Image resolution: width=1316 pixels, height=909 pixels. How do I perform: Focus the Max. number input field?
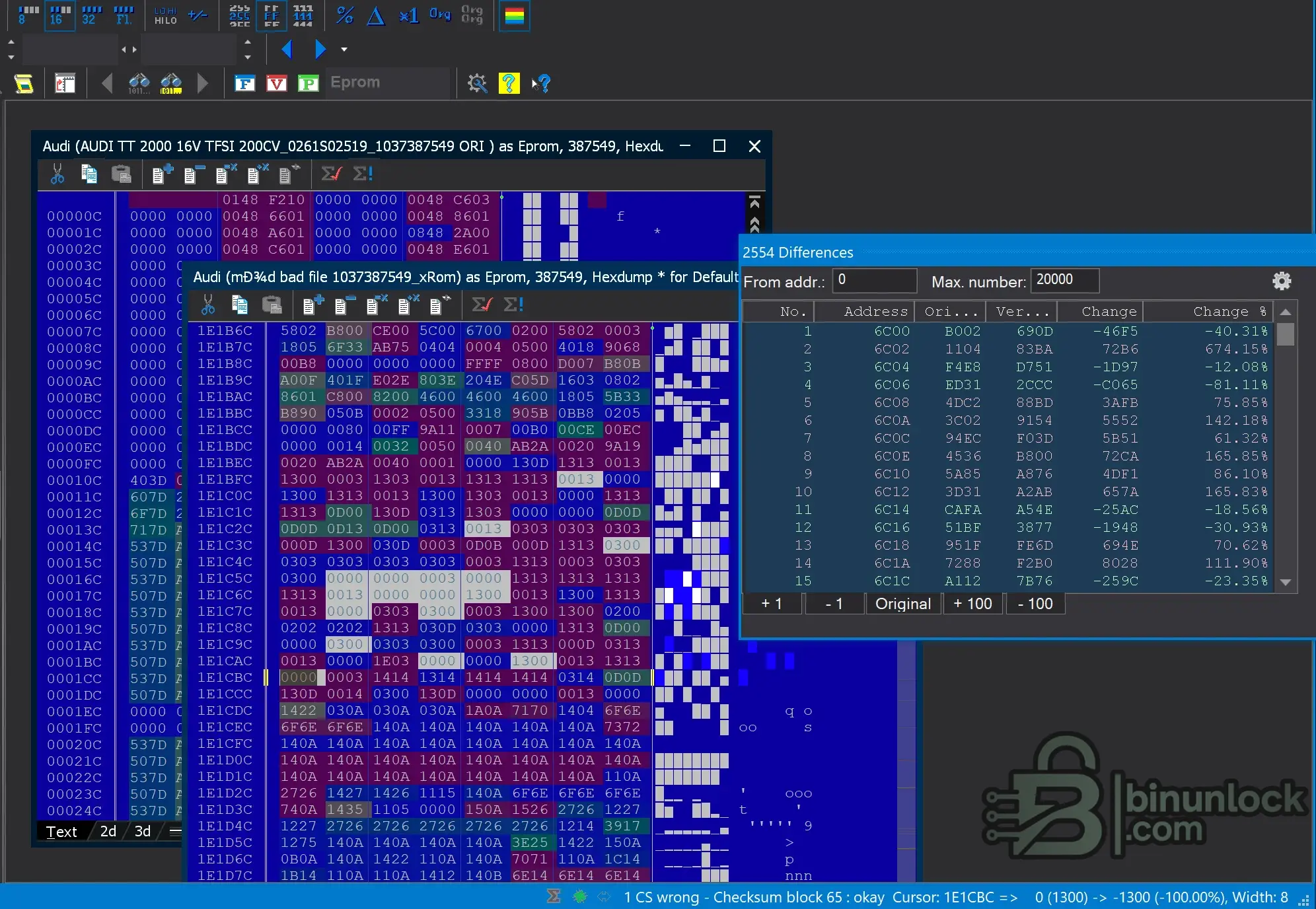1065,280
